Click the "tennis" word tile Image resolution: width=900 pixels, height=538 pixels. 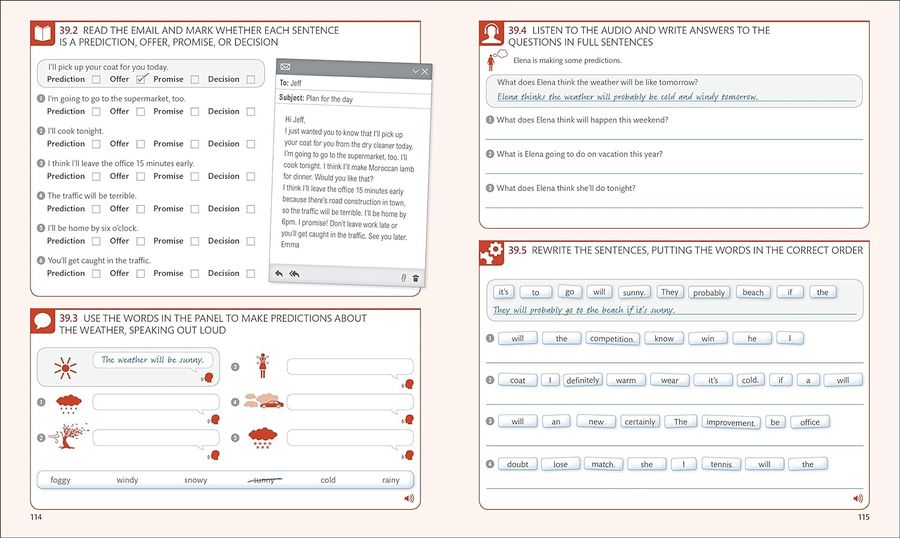coord(721,464)
